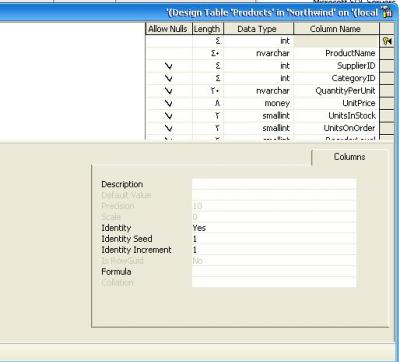Select the UnitsInStock row selector
Image resolution: width=400 pixels, height=362 pixels.
[387, 116]
